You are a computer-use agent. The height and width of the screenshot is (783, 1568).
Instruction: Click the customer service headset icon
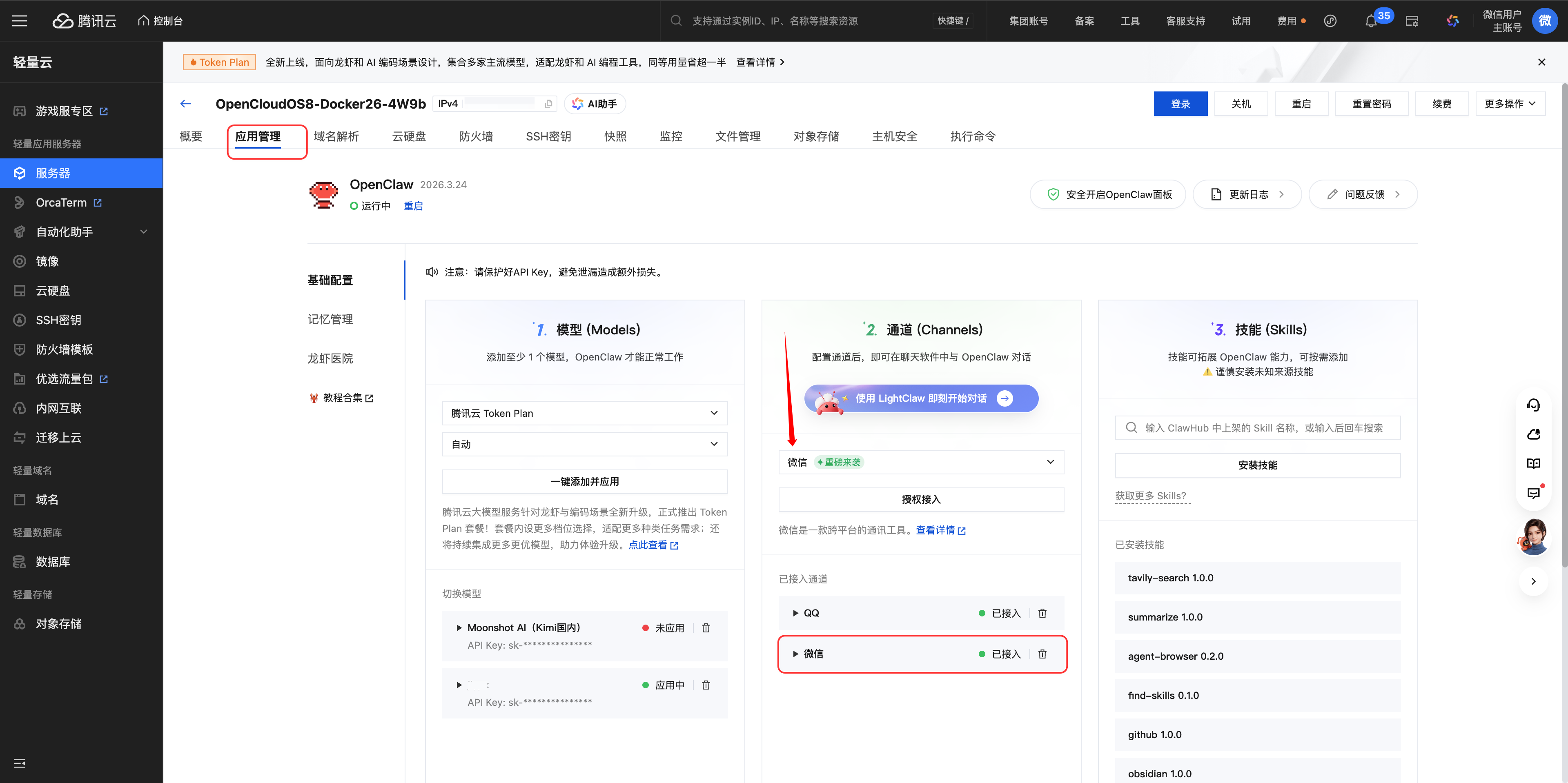point(1534,405)
